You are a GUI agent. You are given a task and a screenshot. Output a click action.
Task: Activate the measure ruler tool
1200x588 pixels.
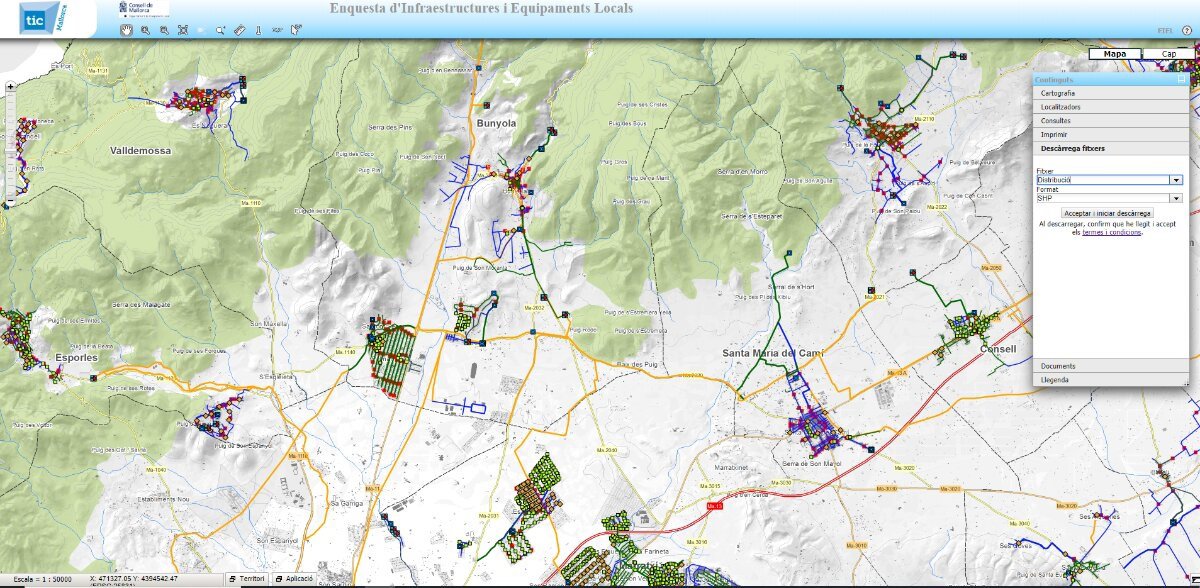click(239, 30)
